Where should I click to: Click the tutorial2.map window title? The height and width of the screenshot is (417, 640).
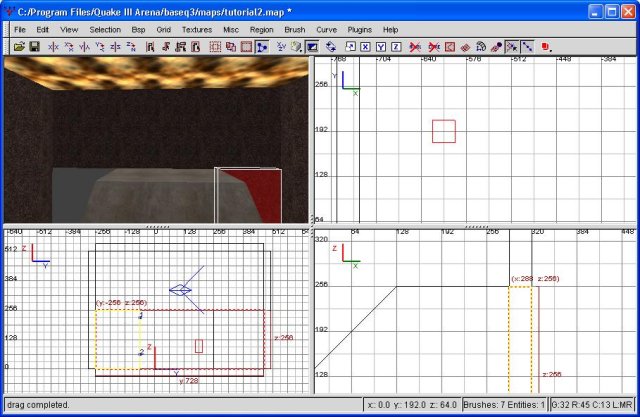[154, 12]
